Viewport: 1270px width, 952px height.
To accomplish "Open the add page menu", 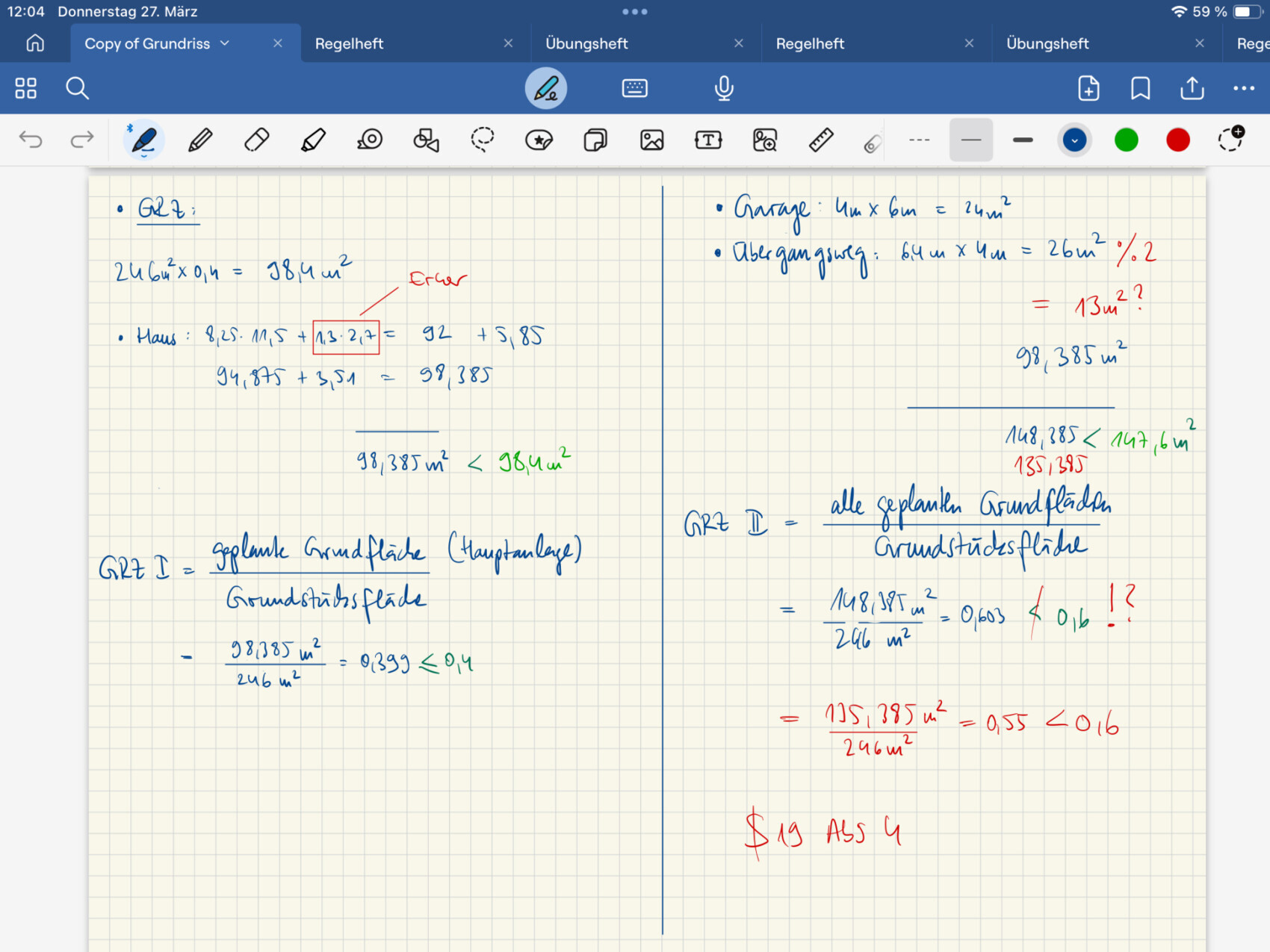I will pyautogui.click(x=1088, y=88).
